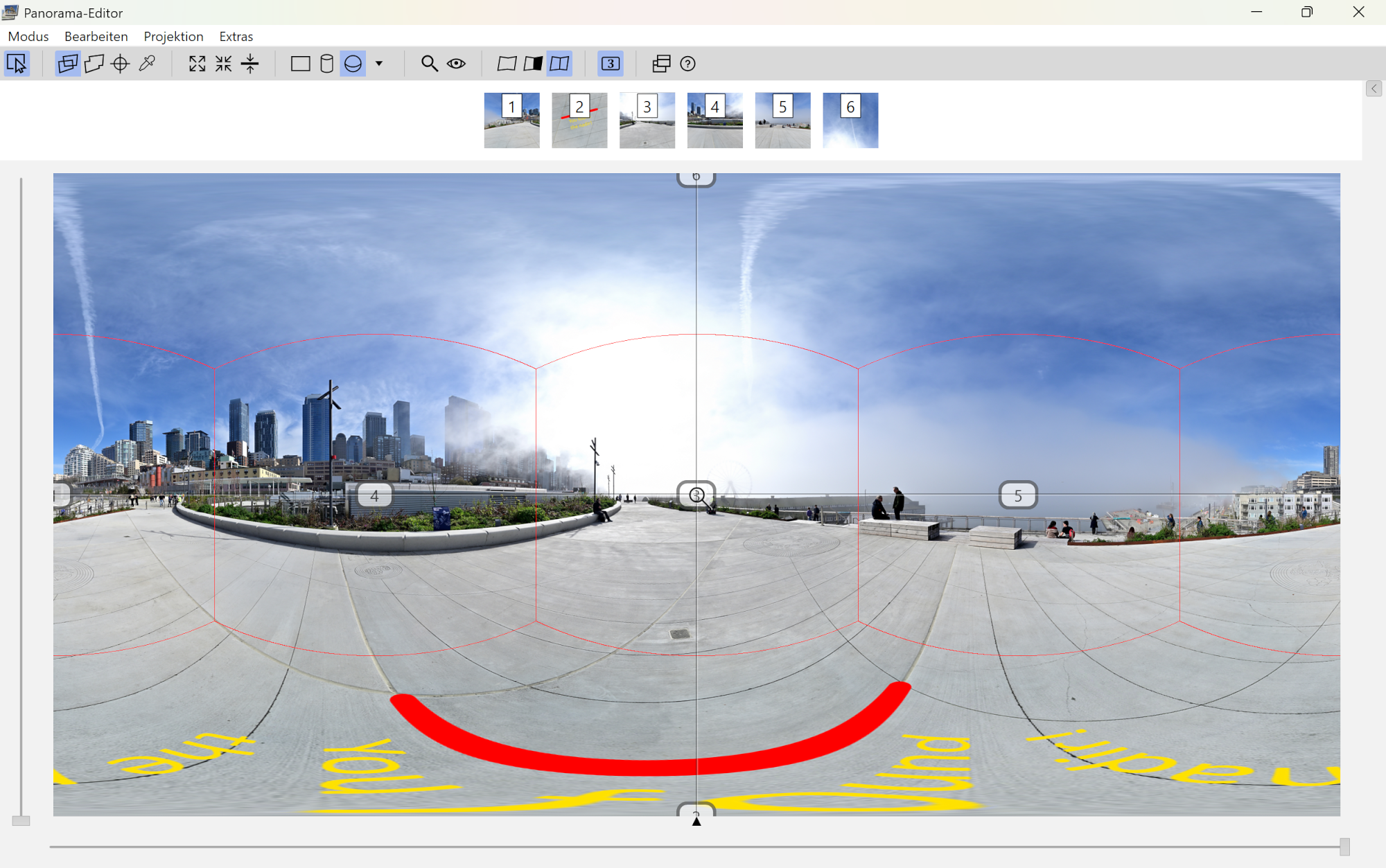Viewport: 1386px width, 868px height.
Task: Open the Extras menu
Action: tap(236, 36)
